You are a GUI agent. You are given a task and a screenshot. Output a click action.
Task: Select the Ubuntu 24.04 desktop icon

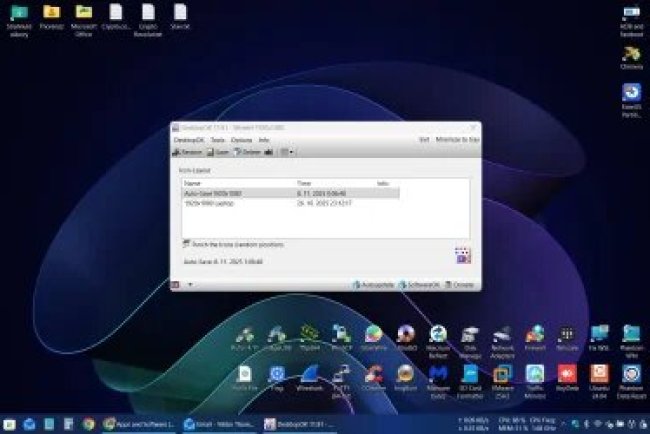(599, 382)
